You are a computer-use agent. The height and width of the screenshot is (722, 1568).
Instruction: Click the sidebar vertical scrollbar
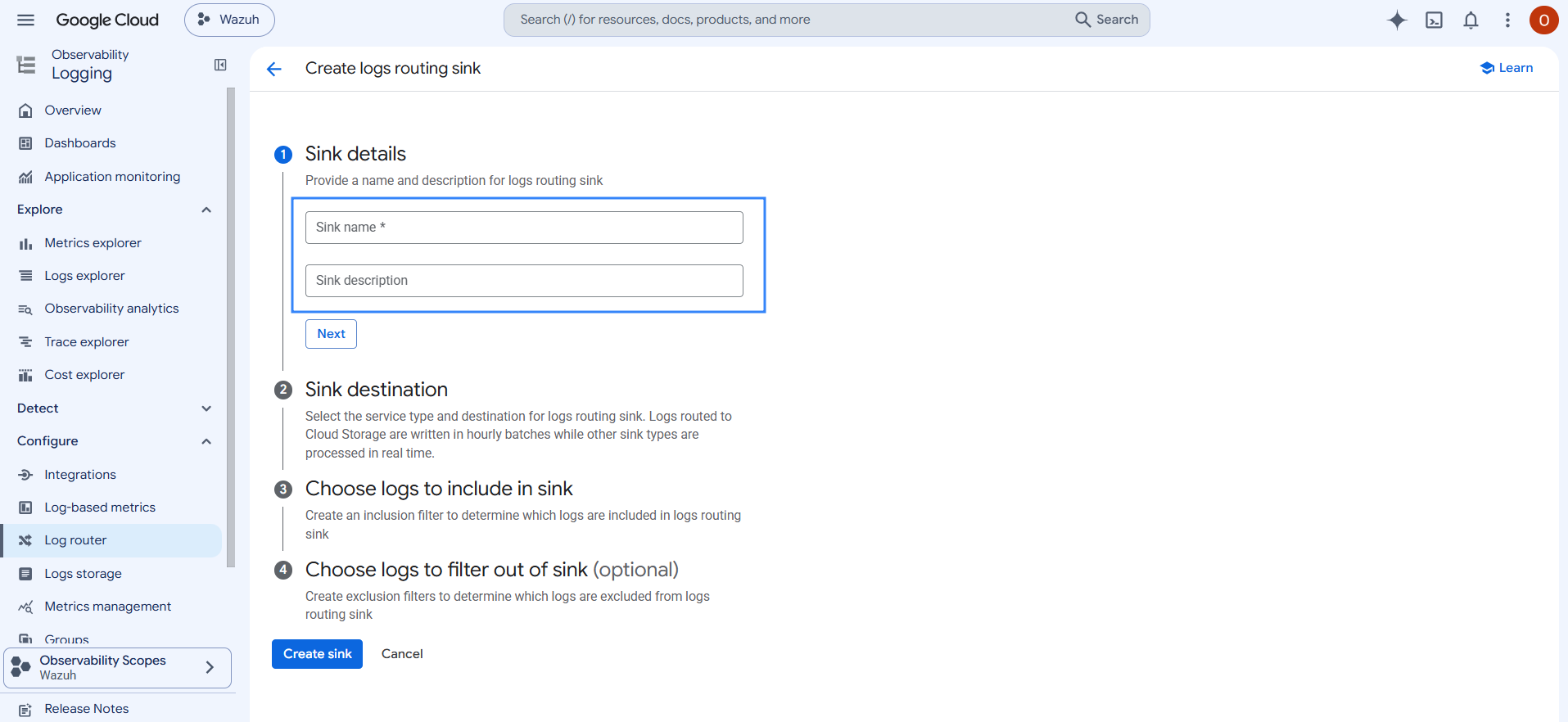[231, 327]
